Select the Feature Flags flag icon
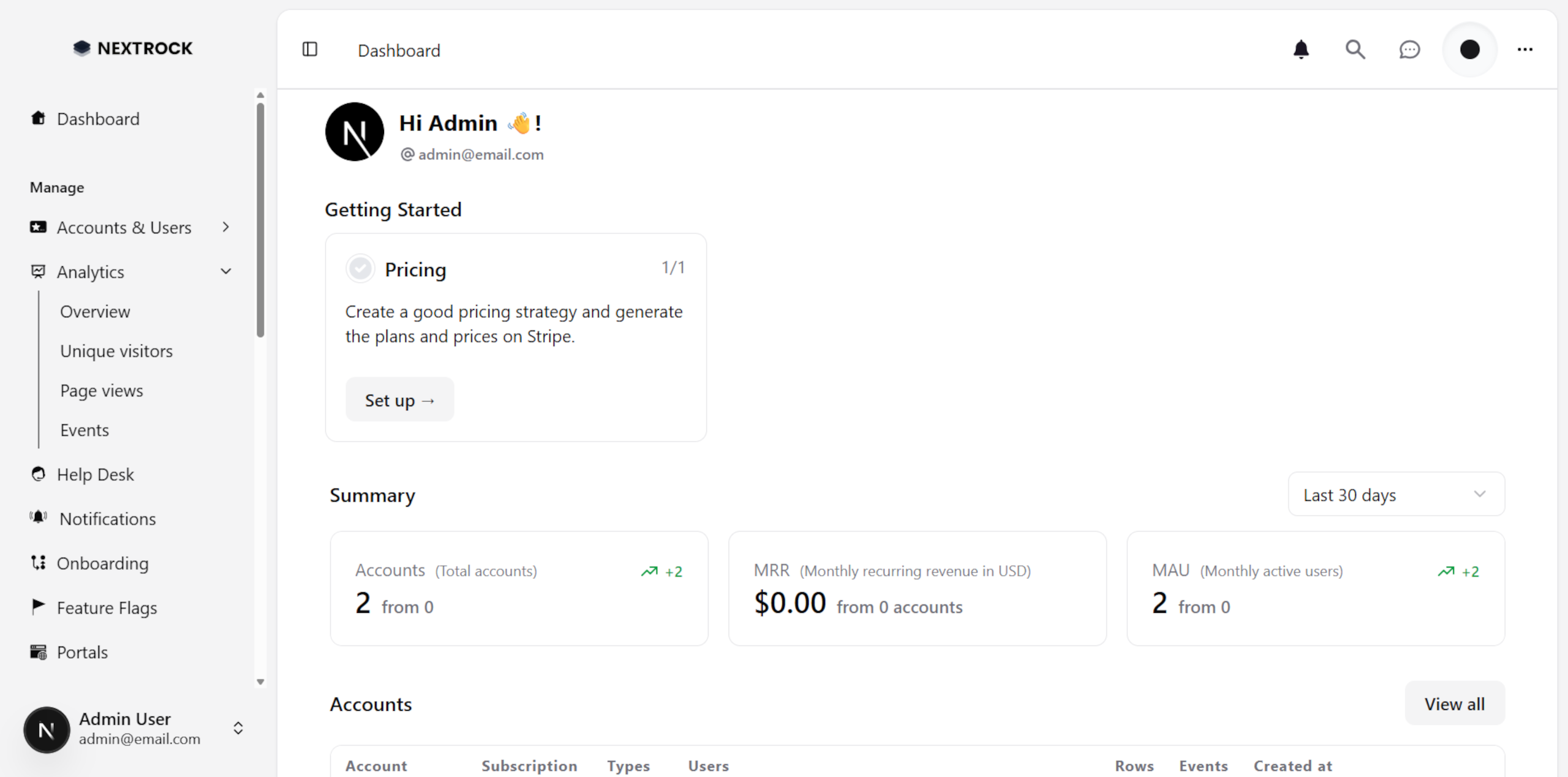 coord(38,607)
